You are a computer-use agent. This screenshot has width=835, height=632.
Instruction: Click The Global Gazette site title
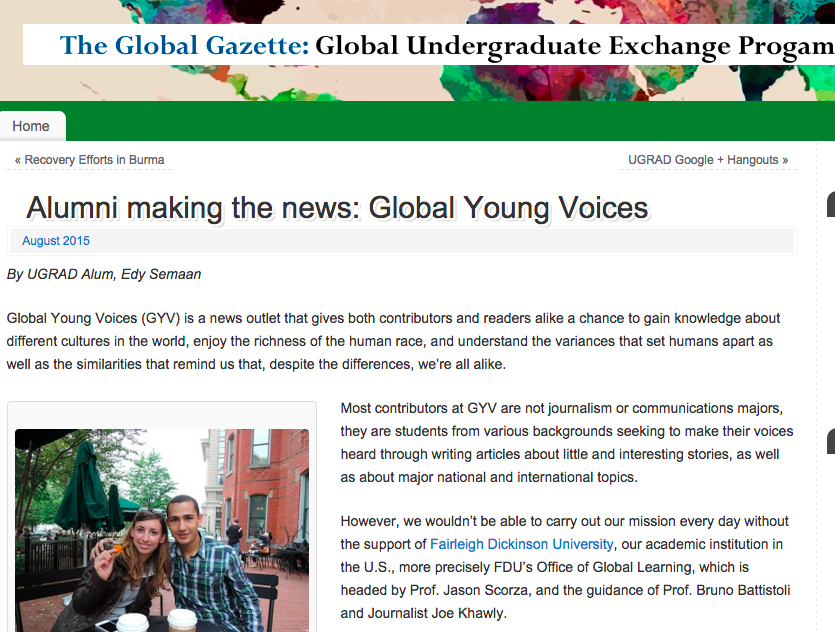(184, 45)
